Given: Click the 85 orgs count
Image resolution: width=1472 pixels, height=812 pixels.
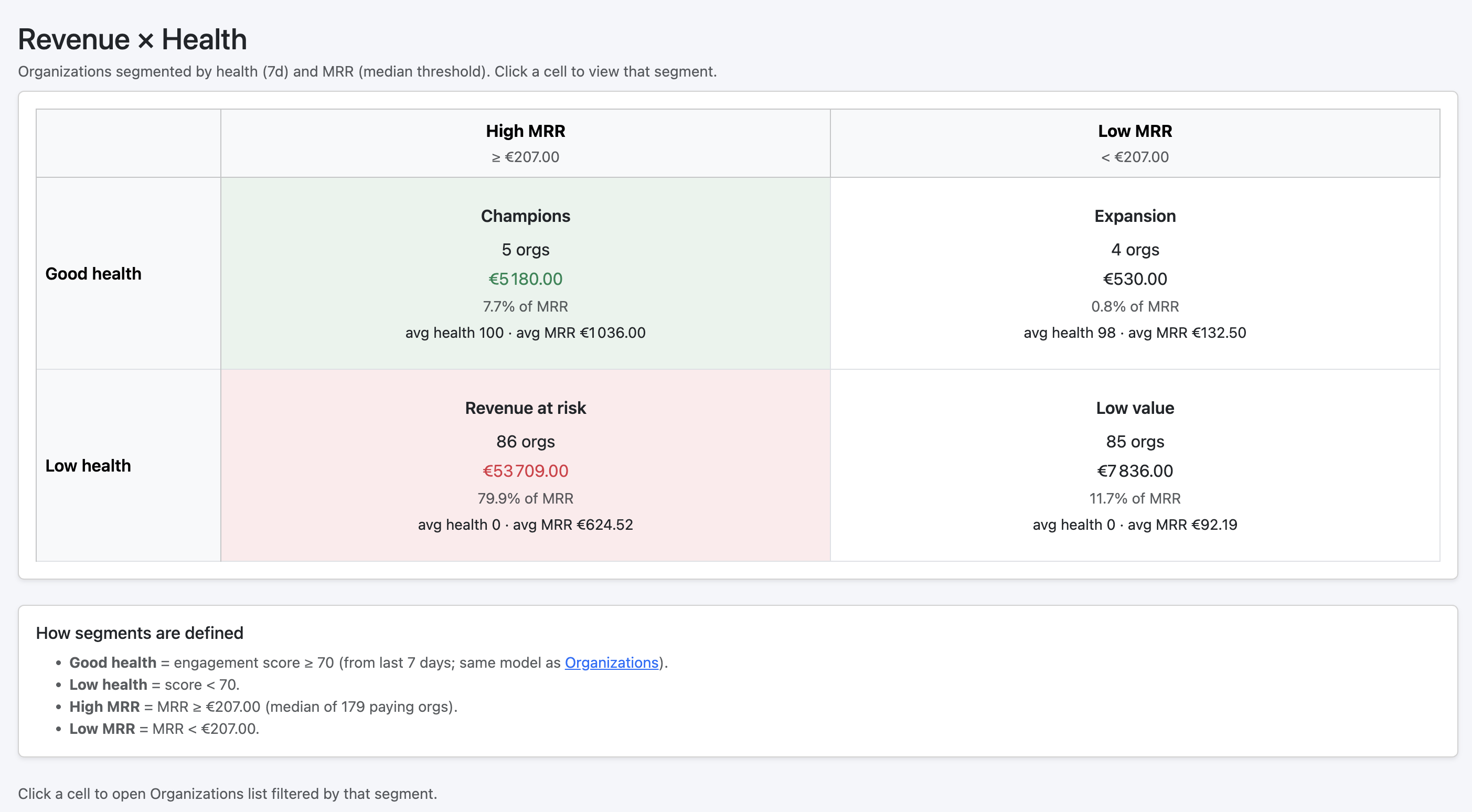Looking at the screenshot, I should tap(1134, 441).
